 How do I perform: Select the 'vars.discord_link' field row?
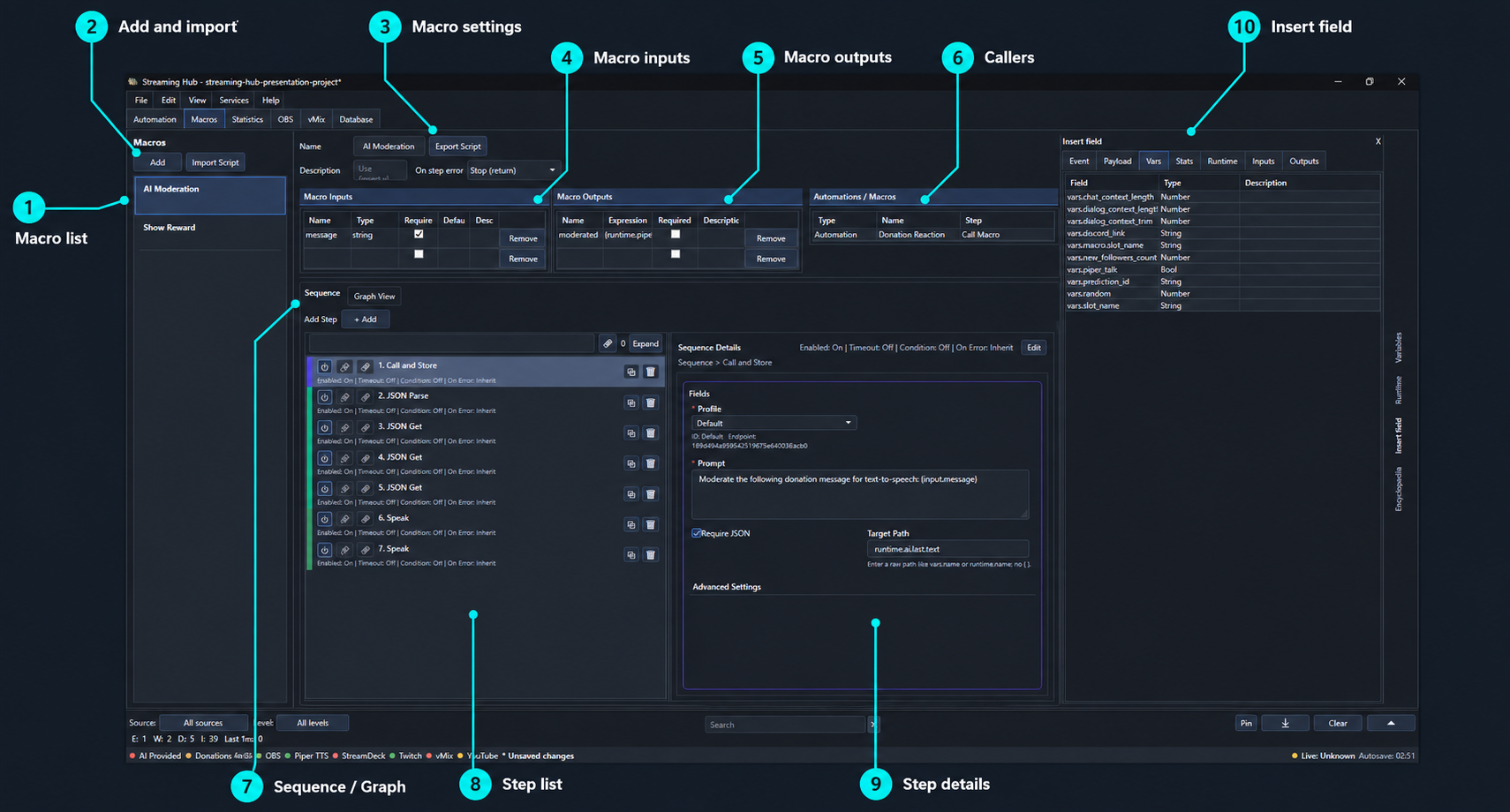click(x=1222, y=233)
